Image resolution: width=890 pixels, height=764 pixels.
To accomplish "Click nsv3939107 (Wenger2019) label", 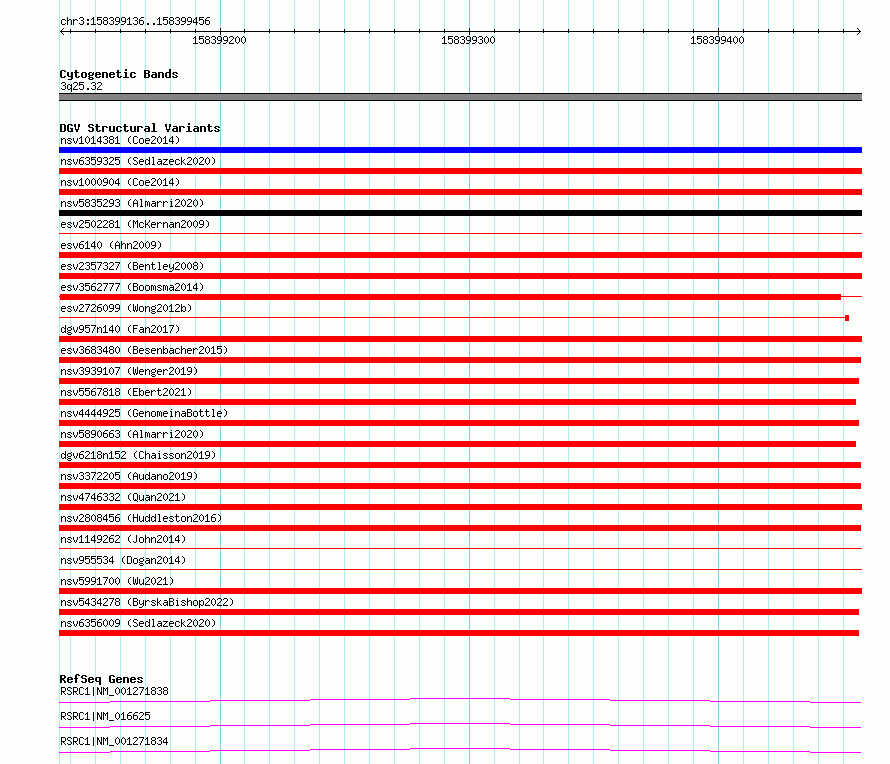I will (x=129, y=371).
